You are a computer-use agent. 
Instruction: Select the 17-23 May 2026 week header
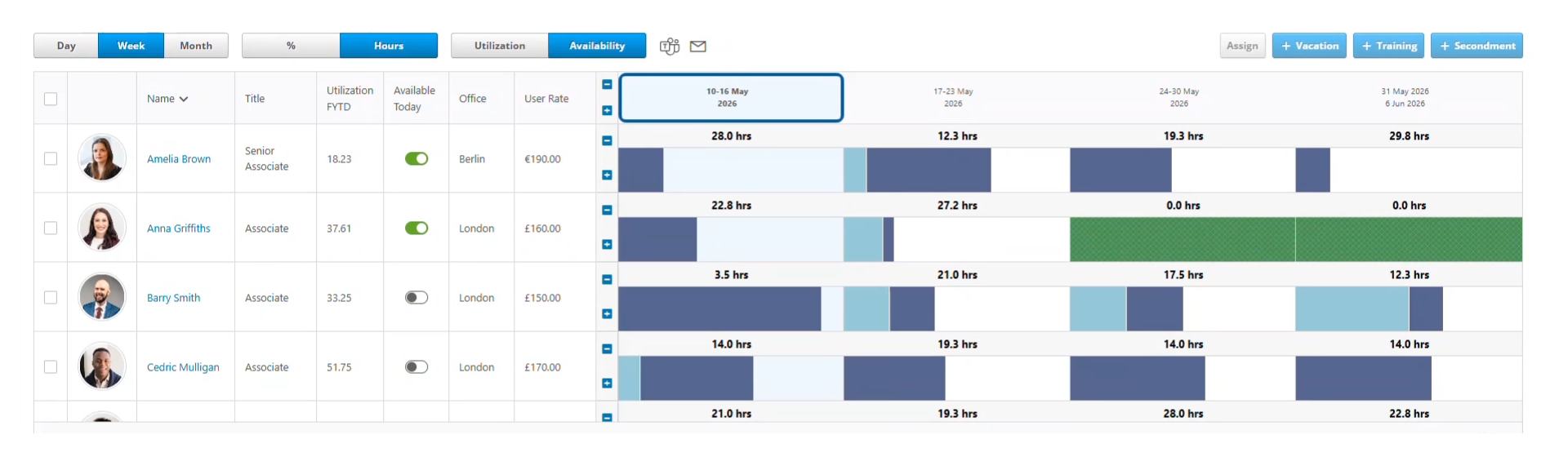point(953,98)
